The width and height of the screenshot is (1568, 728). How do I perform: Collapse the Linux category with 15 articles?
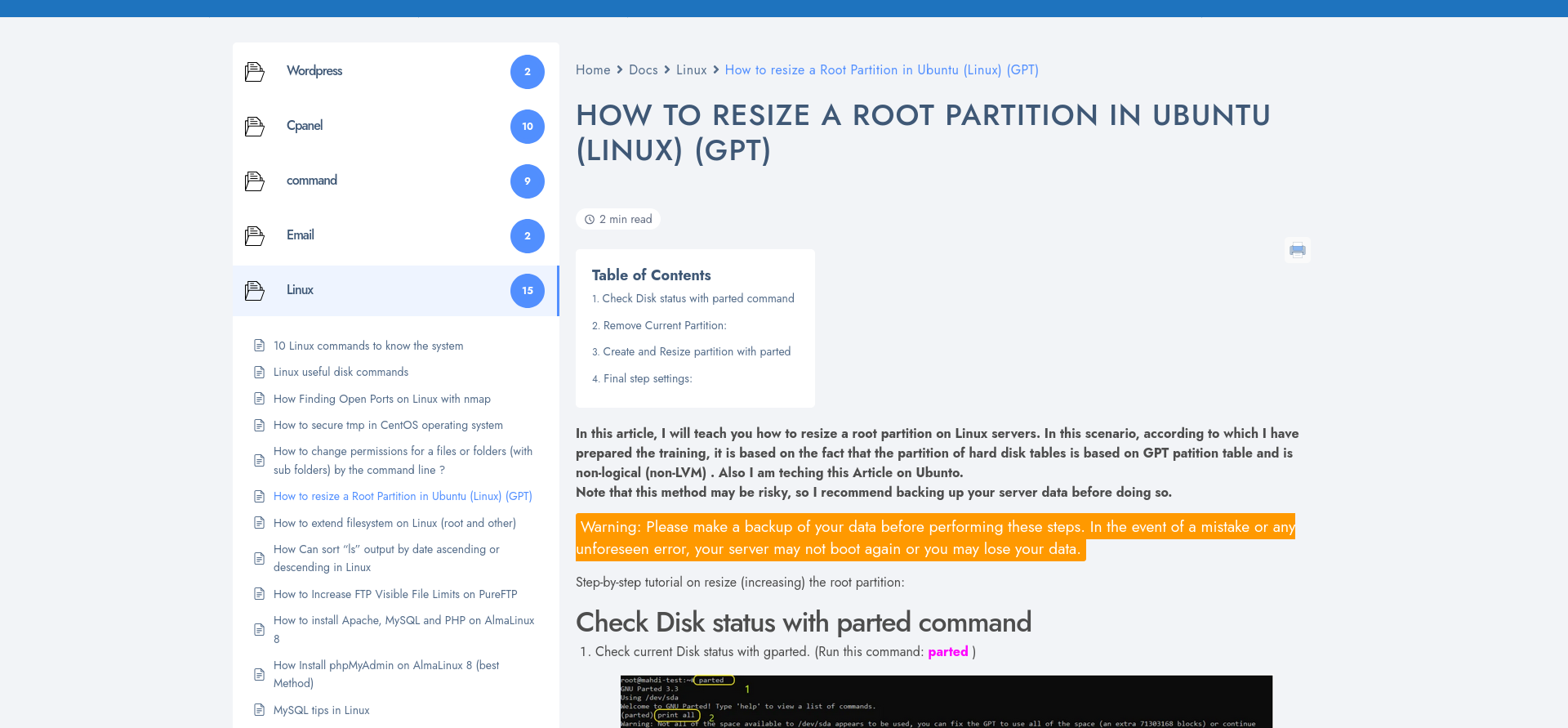point(528,291)
